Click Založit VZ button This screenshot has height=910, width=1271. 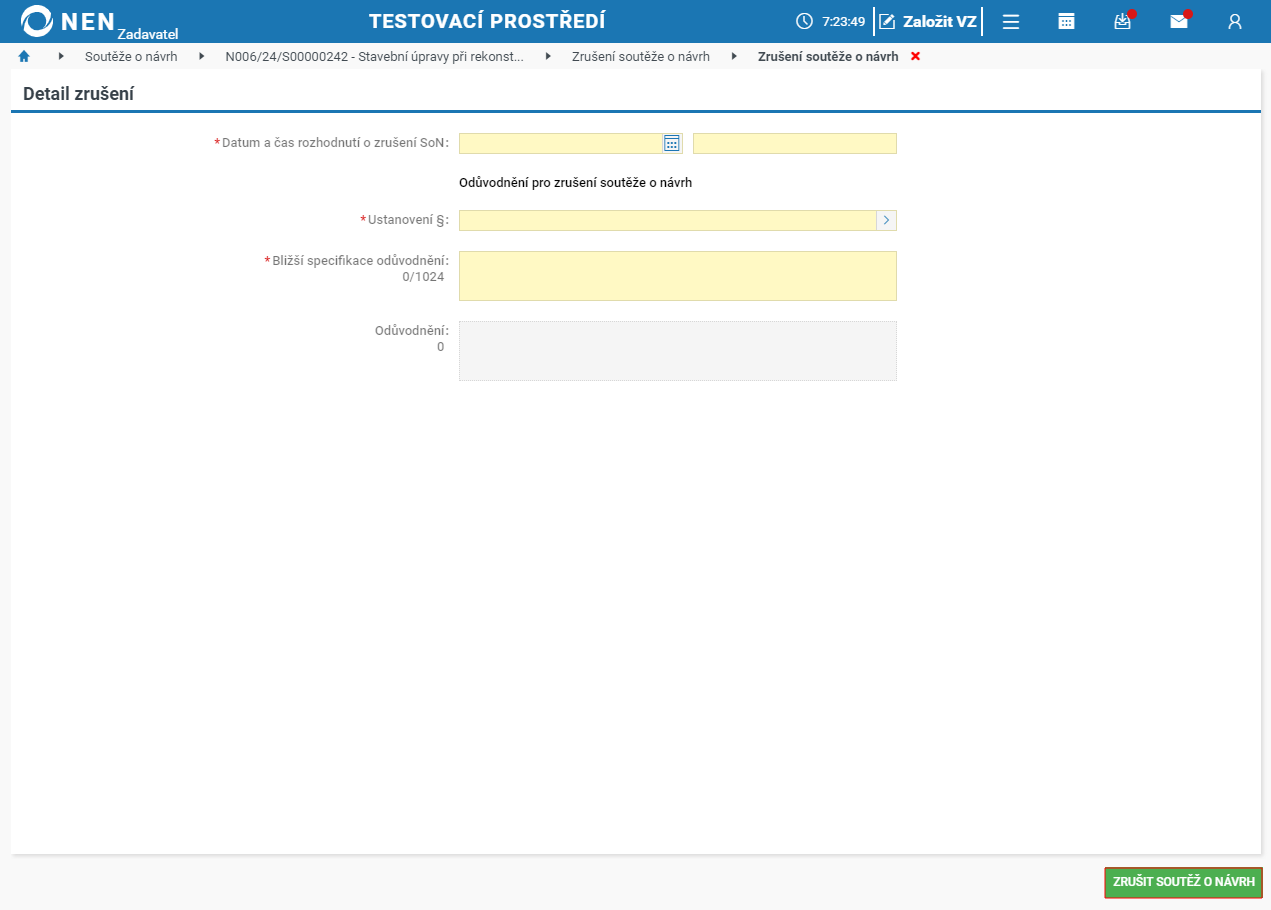[928, 21]
